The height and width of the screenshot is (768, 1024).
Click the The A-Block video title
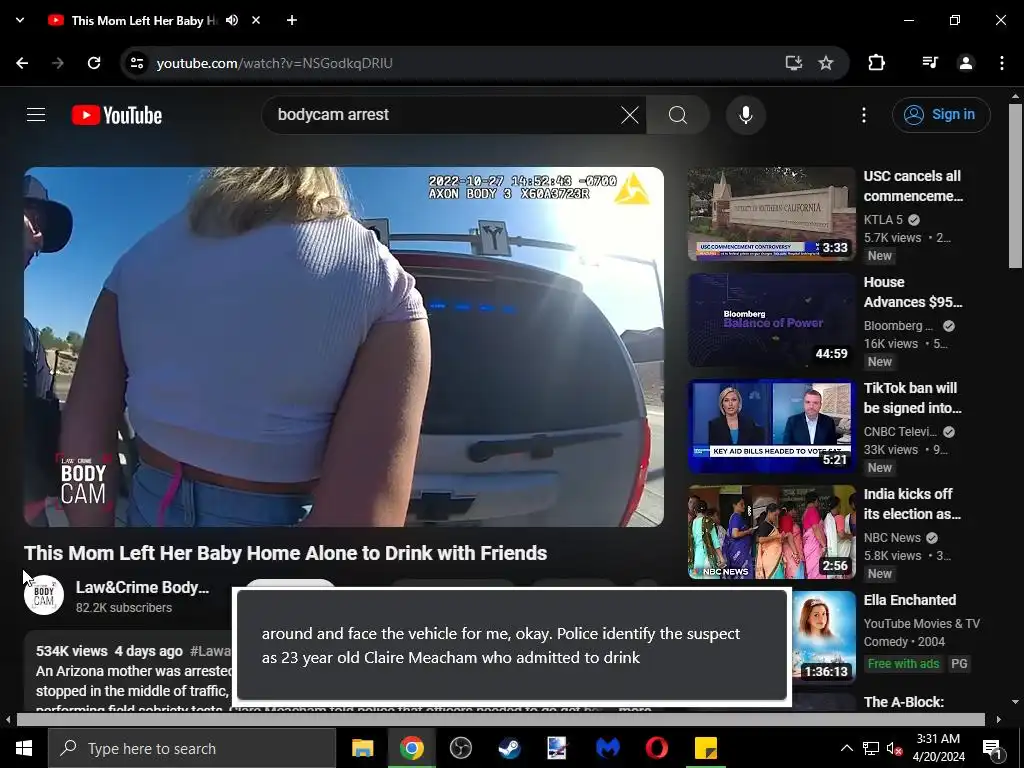click(904, 702)
